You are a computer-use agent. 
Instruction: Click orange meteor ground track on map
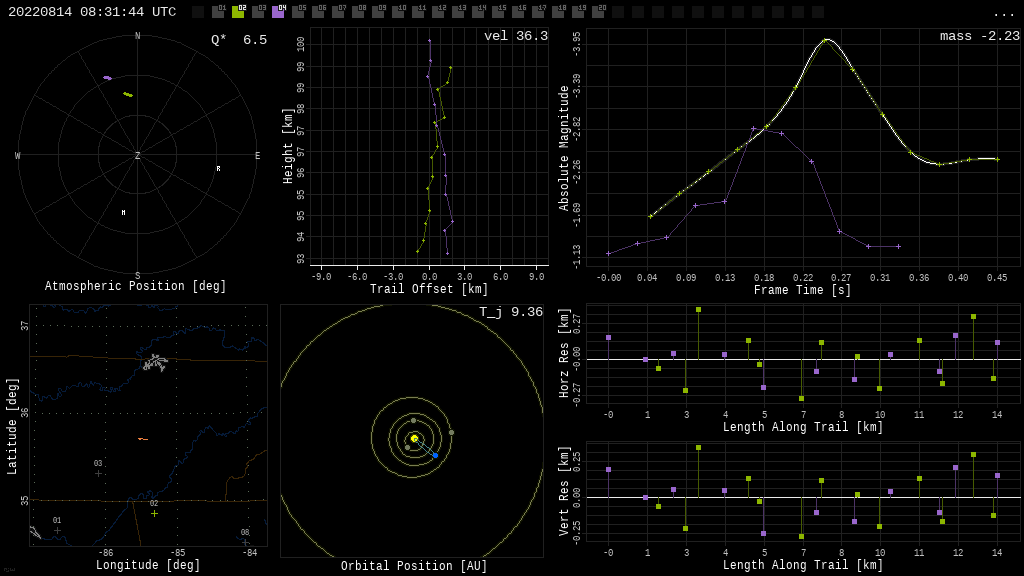142,439
